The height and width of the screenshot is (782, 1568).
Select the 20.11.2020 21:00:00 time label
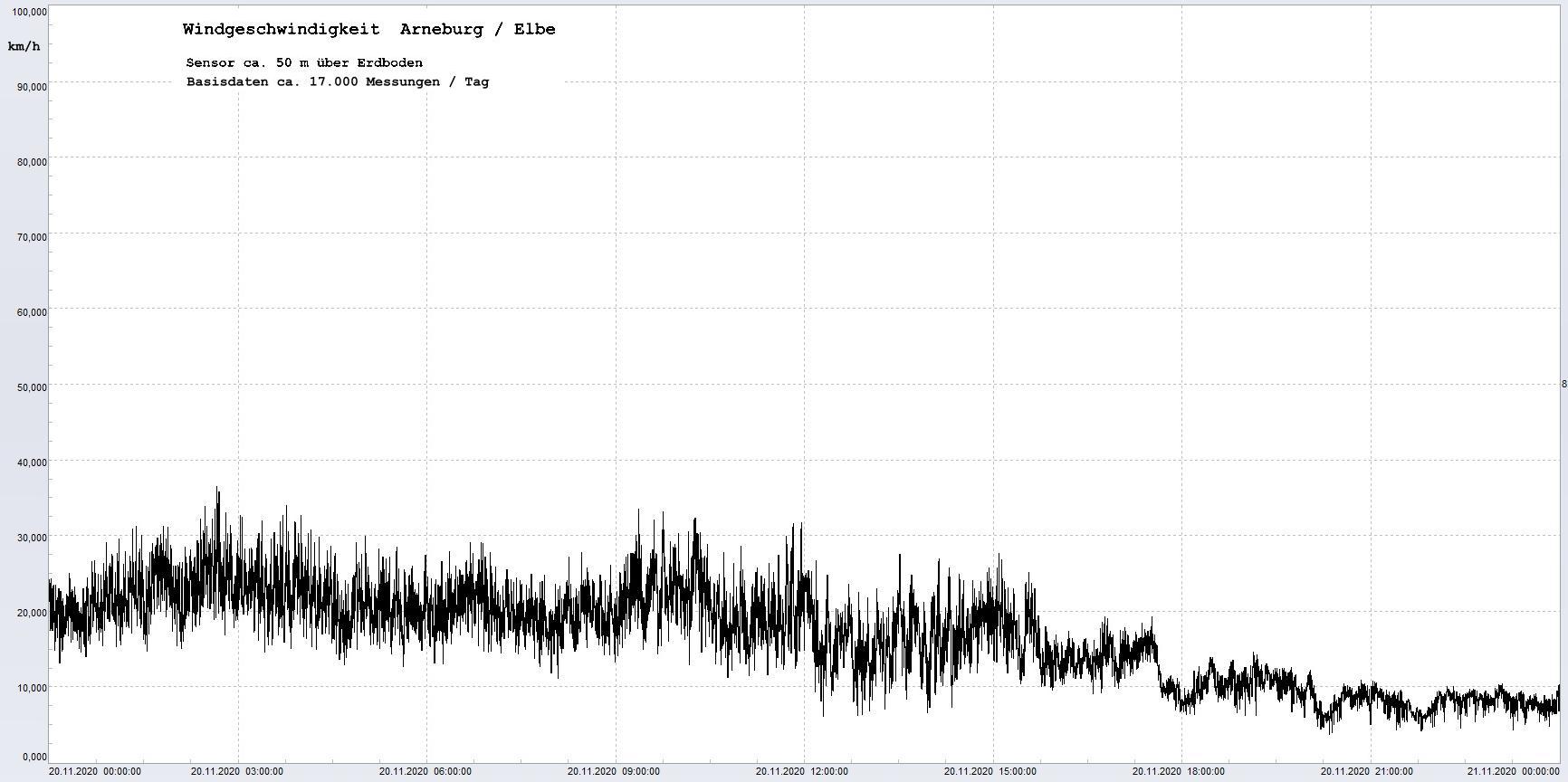tap(1367, 772)
